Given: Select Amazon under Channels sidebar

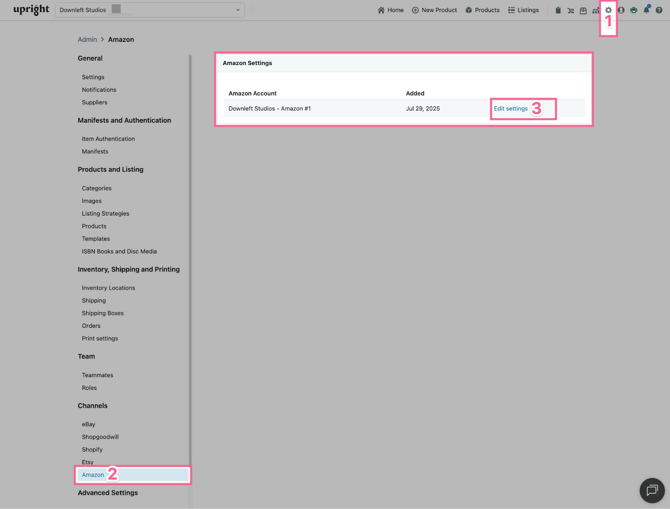Looking at the screenshot, I should coord(93,475).
